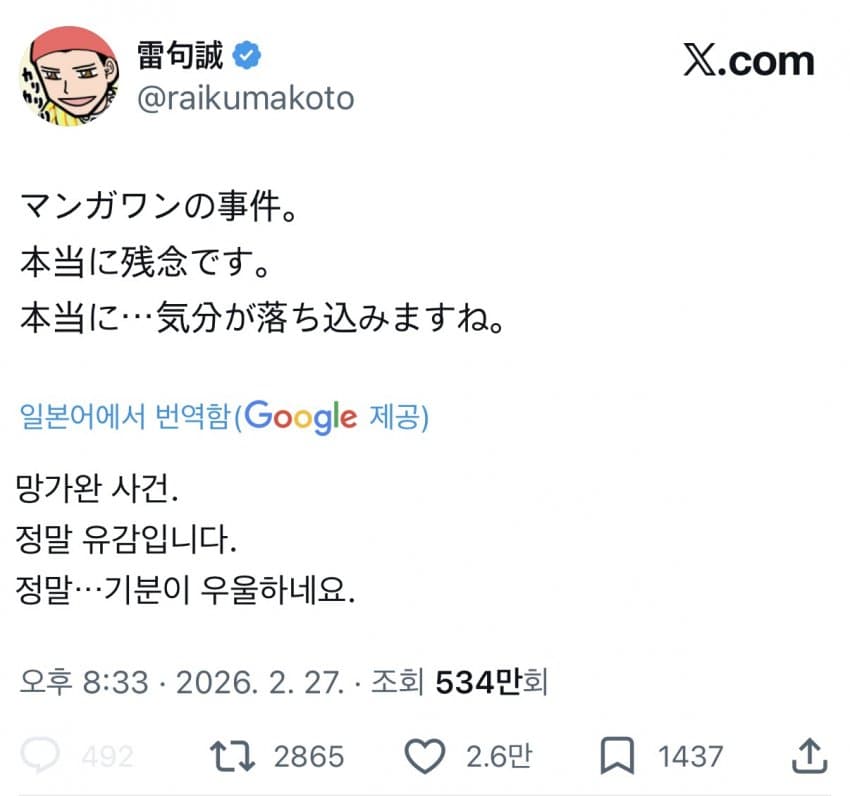
Task: Like the post with the heart icon
Action: pyautogui.click(x=428, y=756)
